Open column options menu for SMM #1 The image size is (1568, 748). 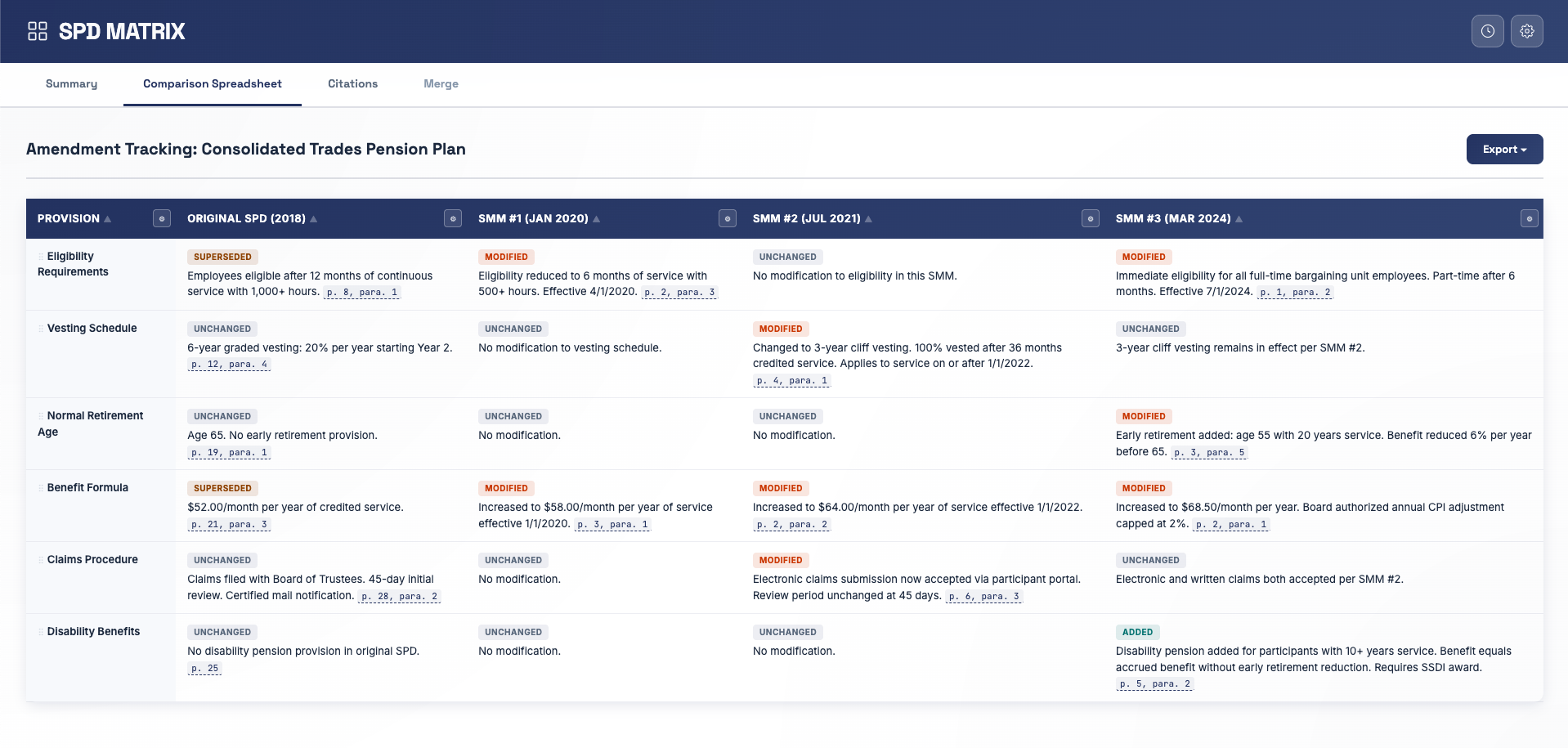pyautogui.click(x=727, y=218)
